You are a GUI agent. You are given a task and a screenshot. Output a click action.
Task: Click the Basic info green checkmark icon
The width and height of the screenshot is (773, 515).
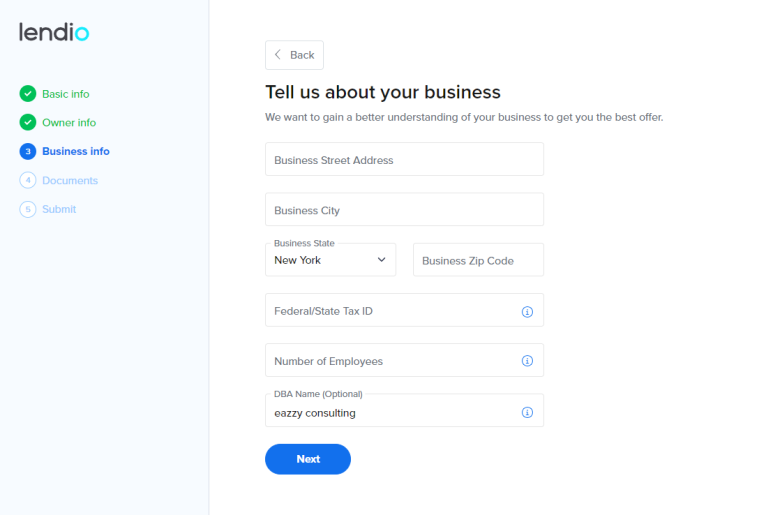pos(28,94)
